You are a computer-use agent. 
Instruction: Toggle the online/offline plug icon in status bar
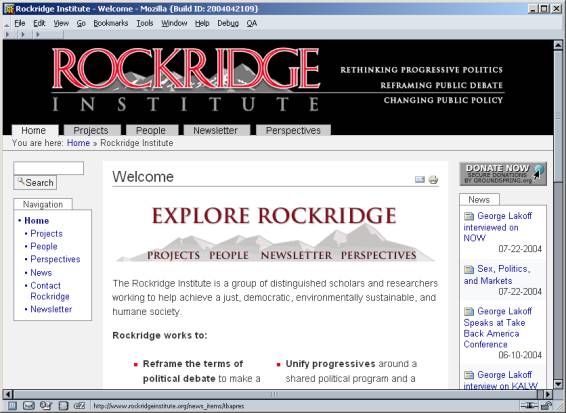pos(529,406)
